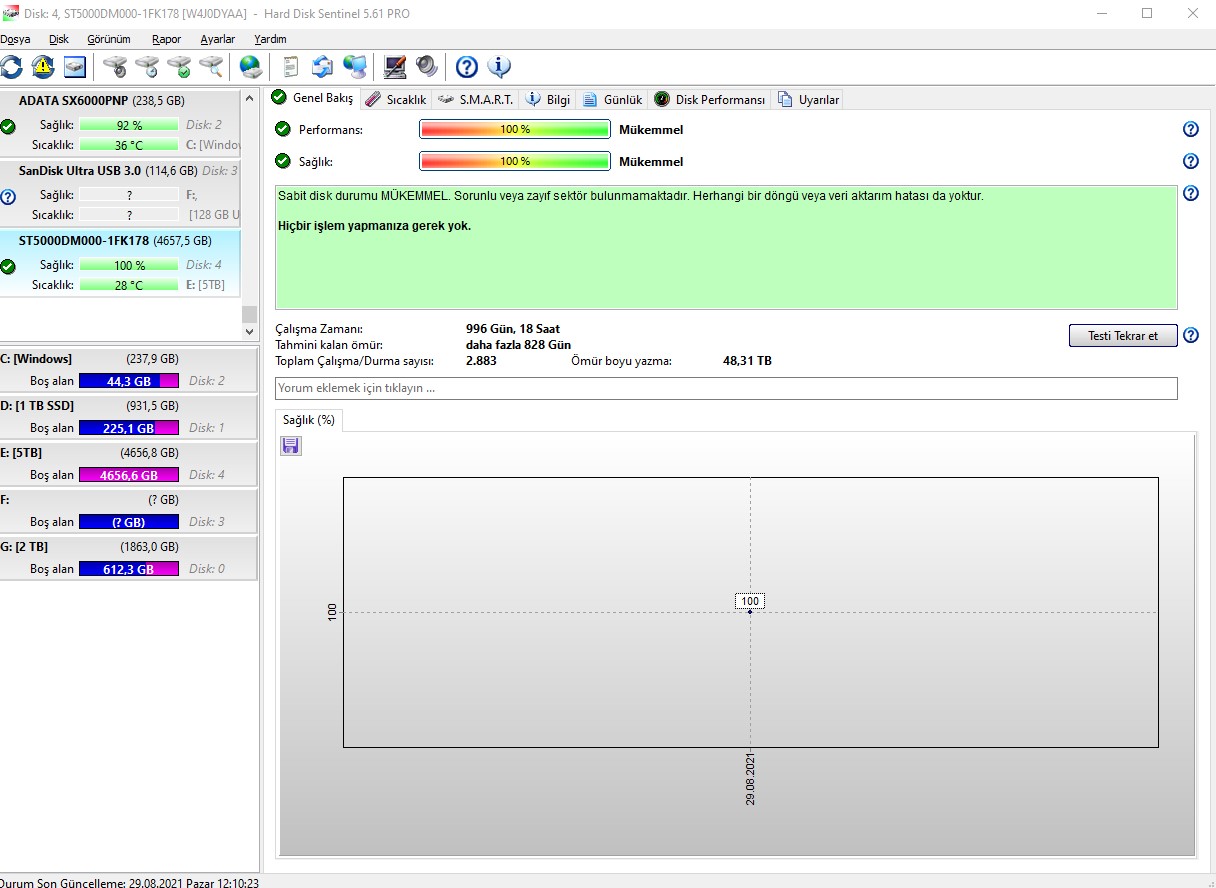This screenshot has width=1216, height=888.
Task: Click help icon beside the Sağlık row
Action: click(1190, 161)
